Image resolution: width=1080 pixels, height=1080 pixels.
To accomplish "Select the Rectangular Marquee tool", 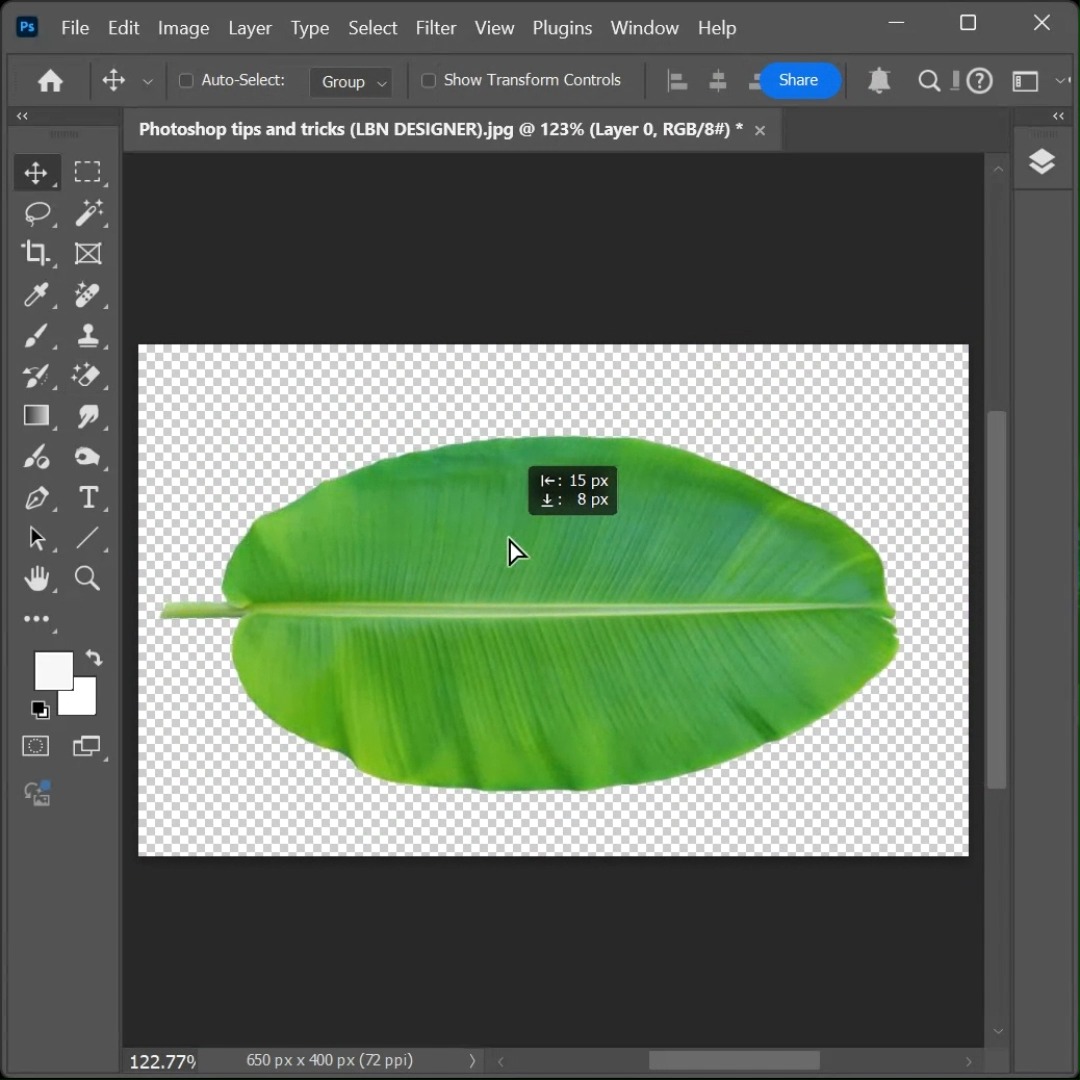I will [87, 172].
